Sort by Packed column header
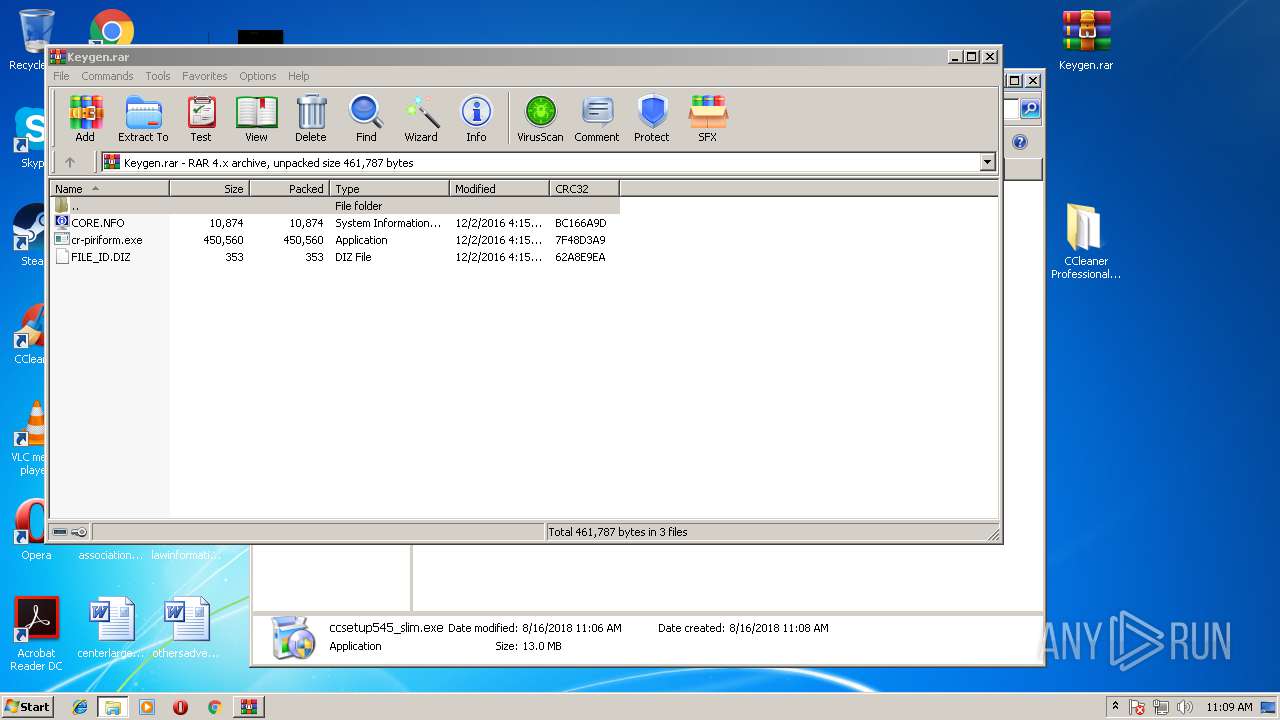 [289, 188]
